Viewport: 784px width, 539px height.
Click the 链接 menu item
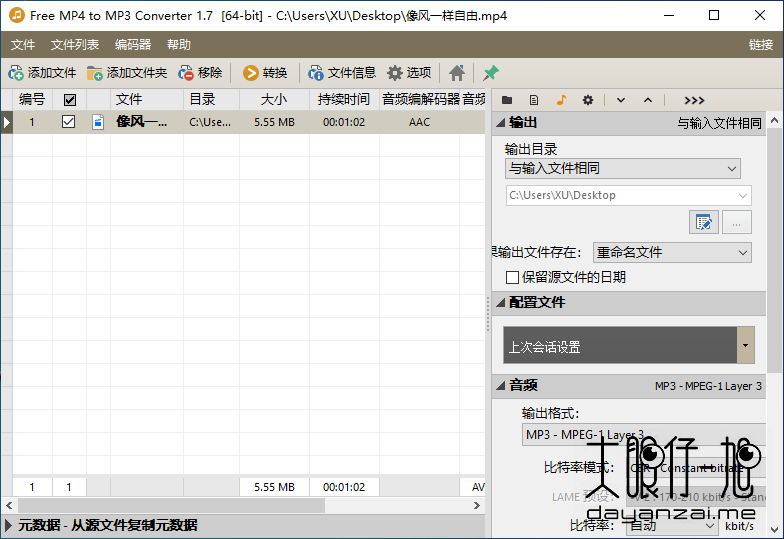(761, 44)
